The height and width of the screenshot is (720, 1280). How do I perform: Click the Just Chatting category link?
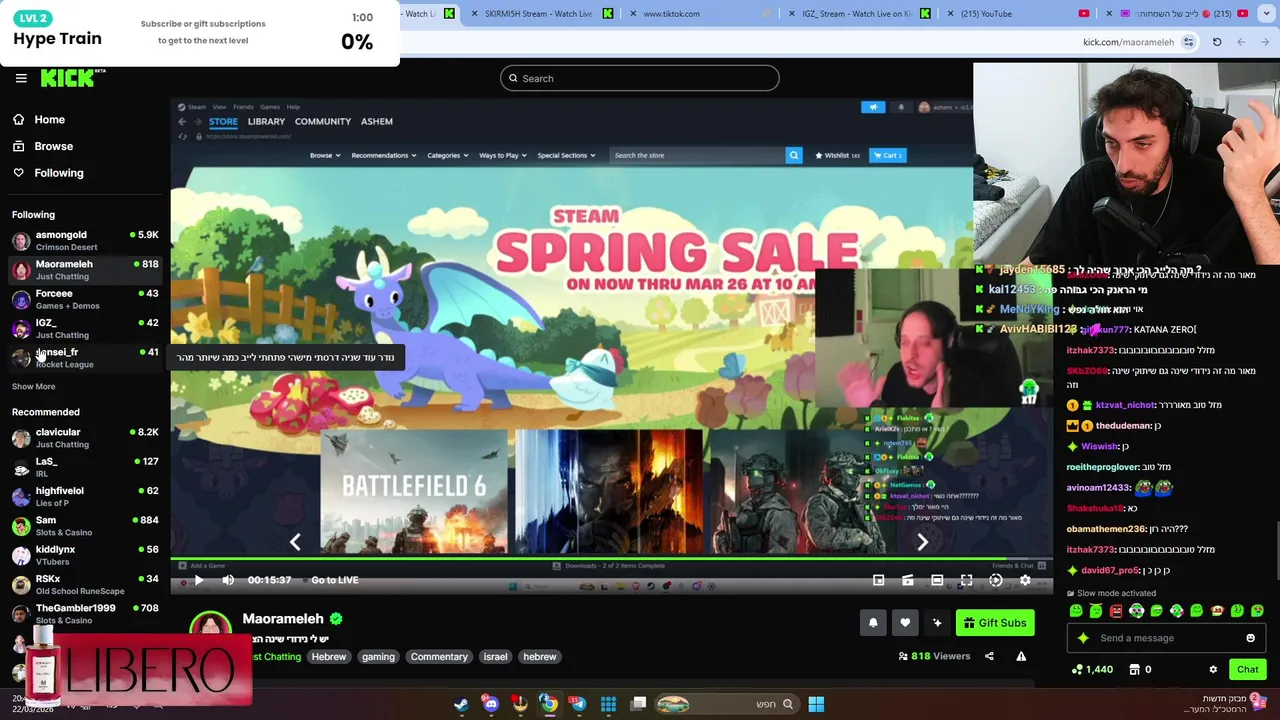276,657
